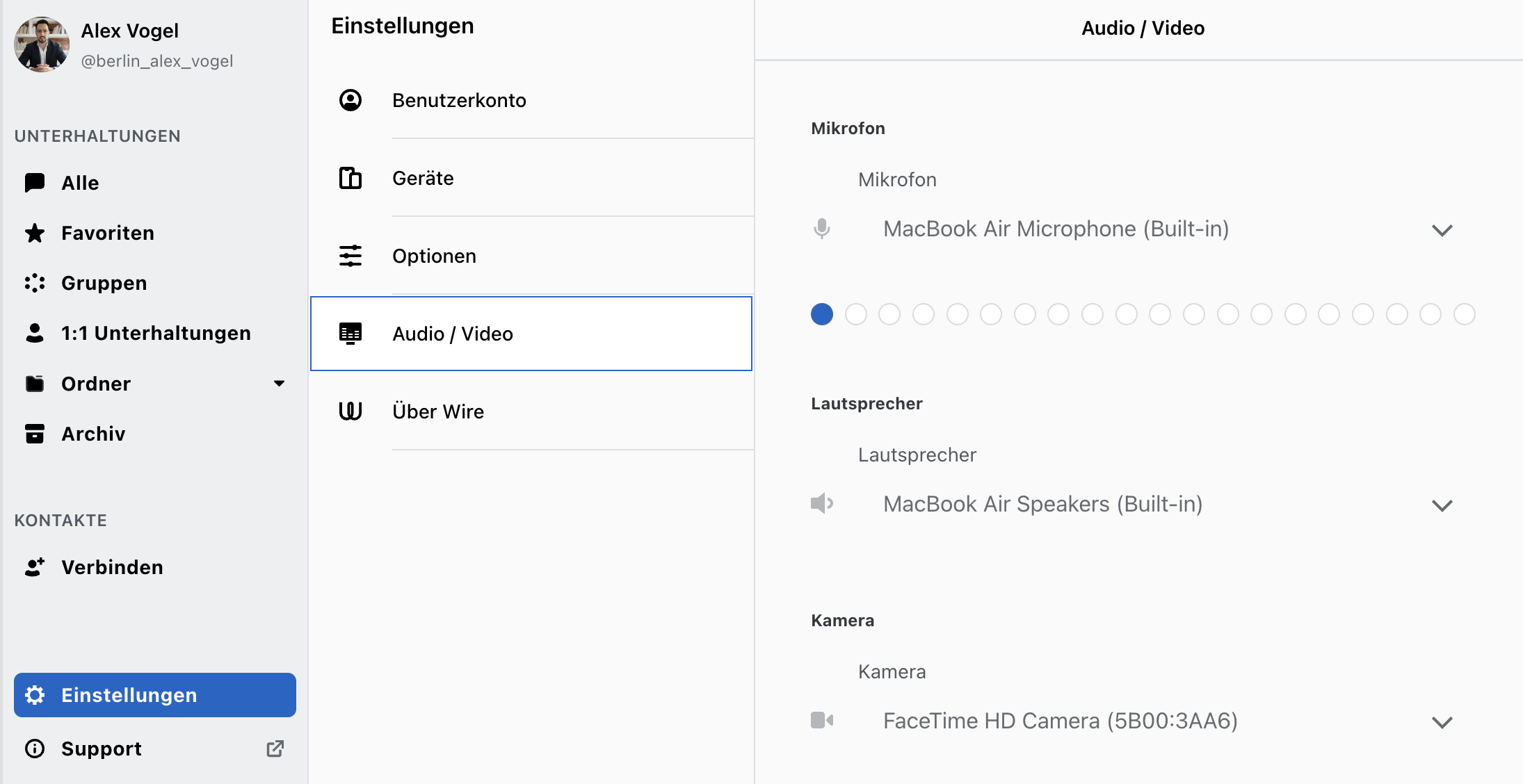Click the @berlin_alex_vogel username

[157, 61]
